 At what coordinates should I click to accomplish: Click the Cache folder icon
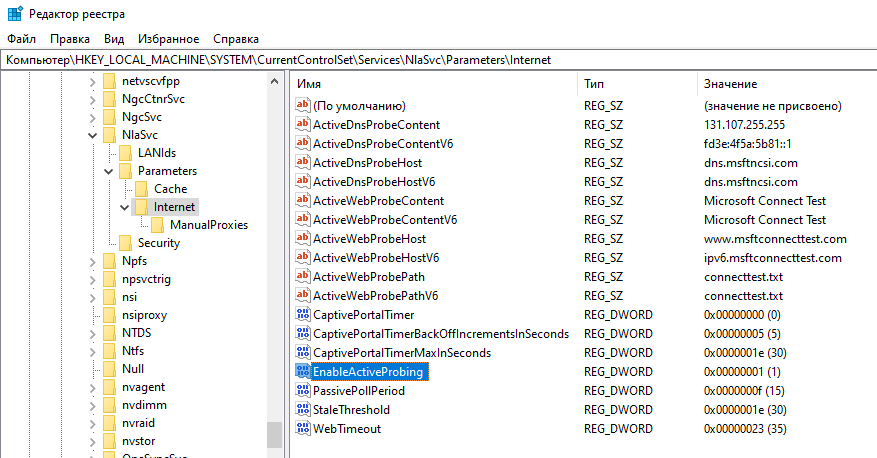coord(142,189)
